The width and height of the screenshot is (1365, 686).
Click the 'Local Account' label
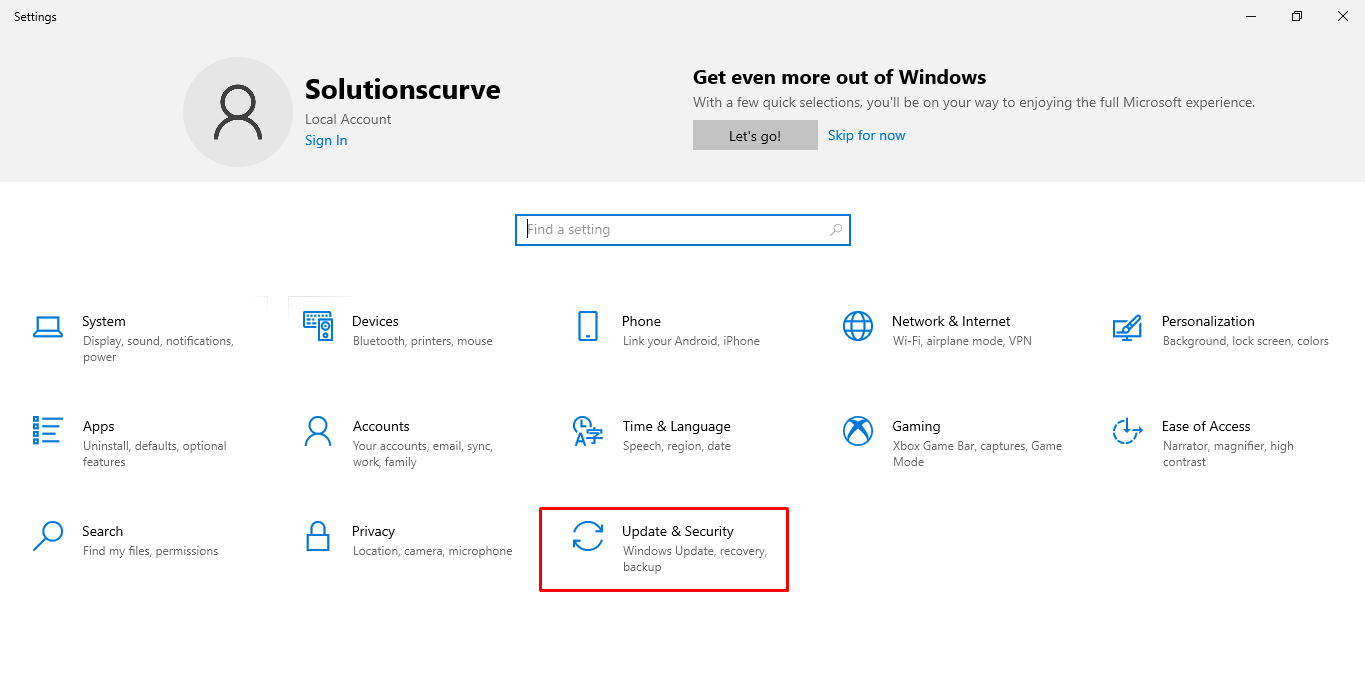[348, 119]
